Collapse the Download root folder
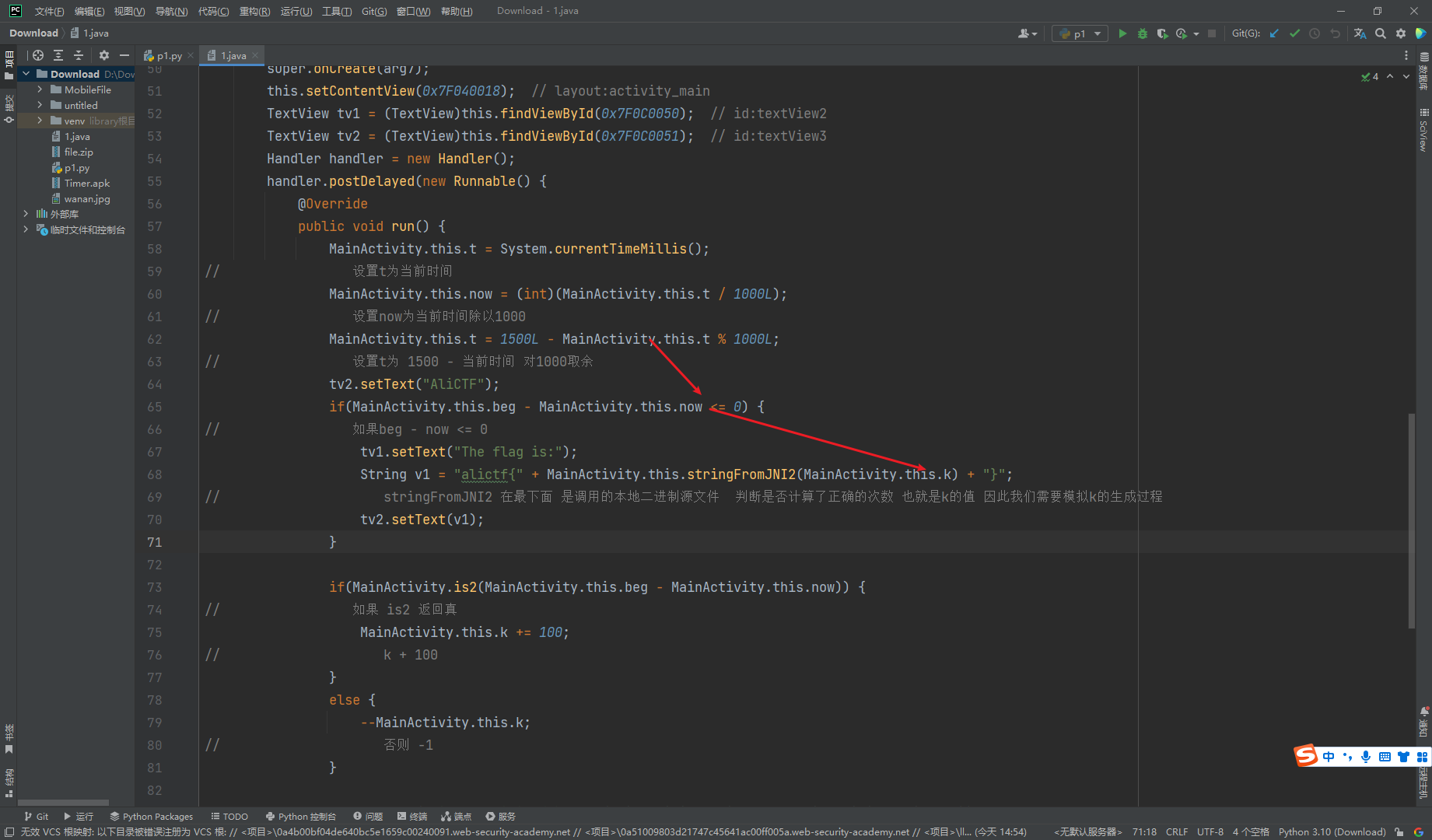1432x840 pixels. [26, 74]
